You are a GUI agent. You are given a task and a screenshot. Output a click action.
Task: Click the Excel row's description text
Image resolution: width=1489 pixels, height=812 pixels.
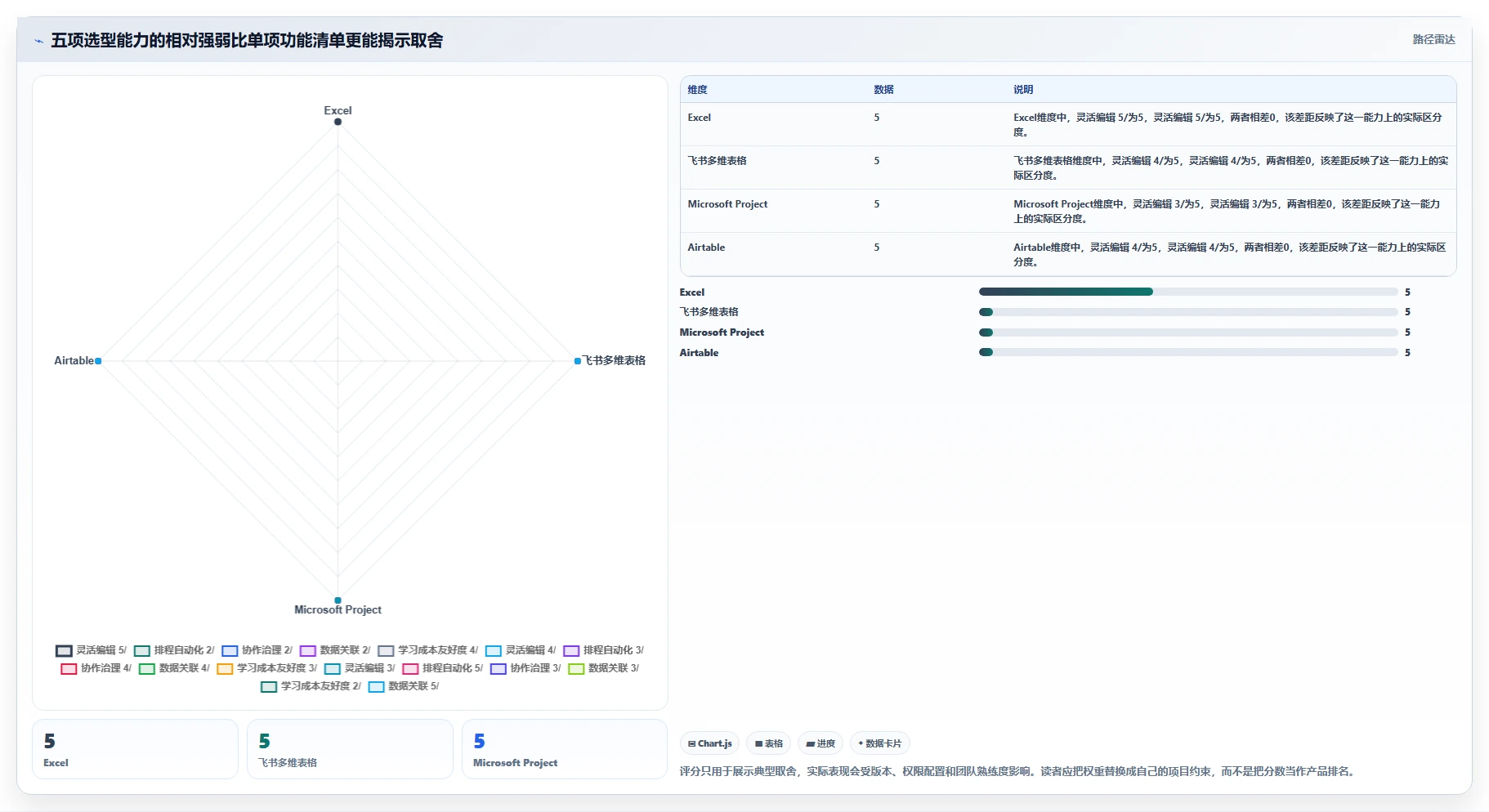point(1227,125)
